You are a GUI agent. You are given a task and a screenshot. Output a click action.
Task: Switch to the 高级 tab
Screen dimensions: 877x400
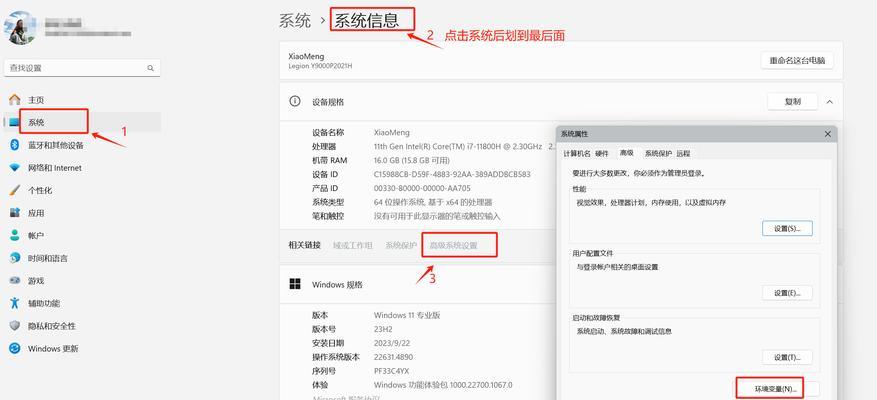[626, 153]
